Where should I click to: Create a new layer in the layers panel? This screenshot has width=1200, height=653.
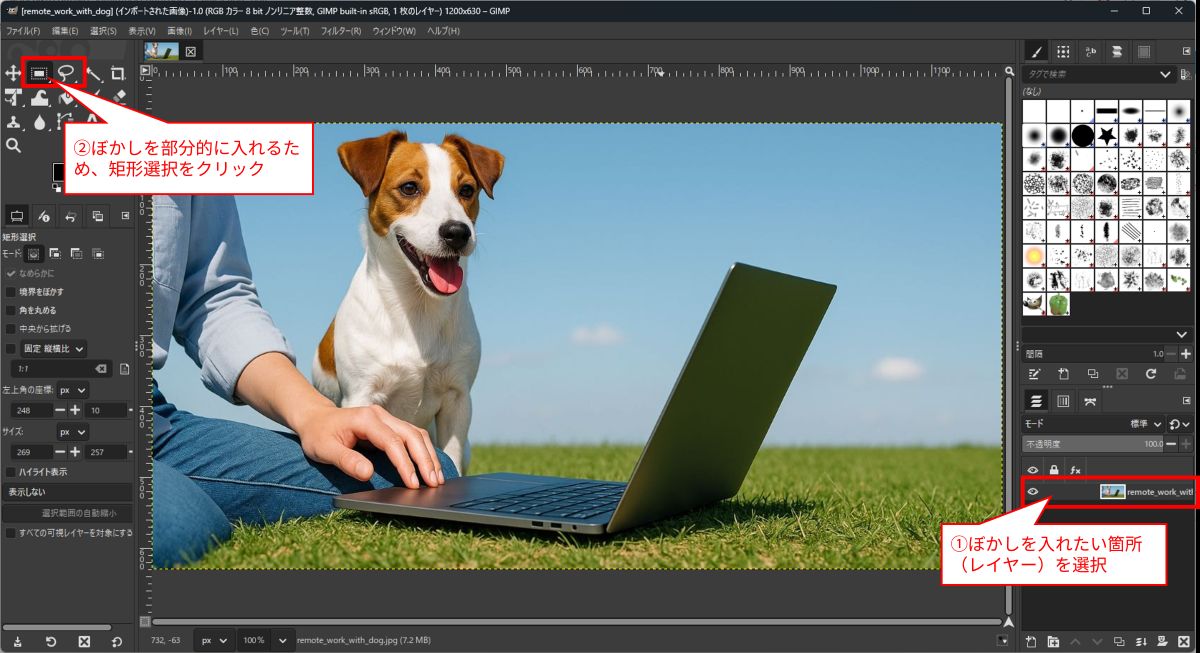tap(1031, 641)
